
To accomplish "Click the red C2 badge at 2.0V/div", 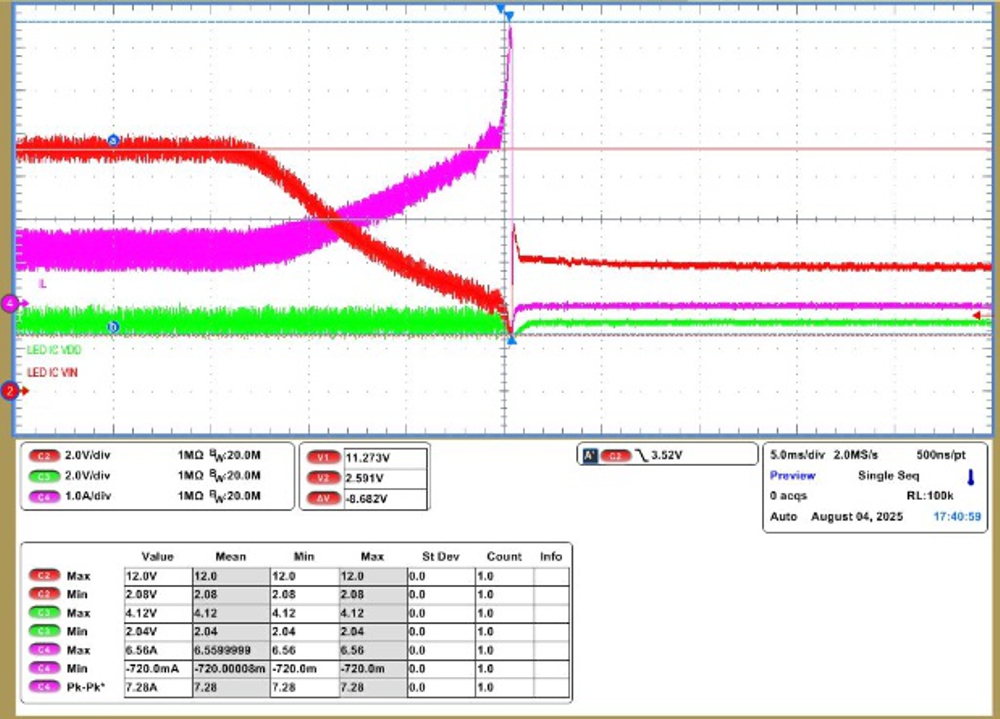I will pos(43,455).
